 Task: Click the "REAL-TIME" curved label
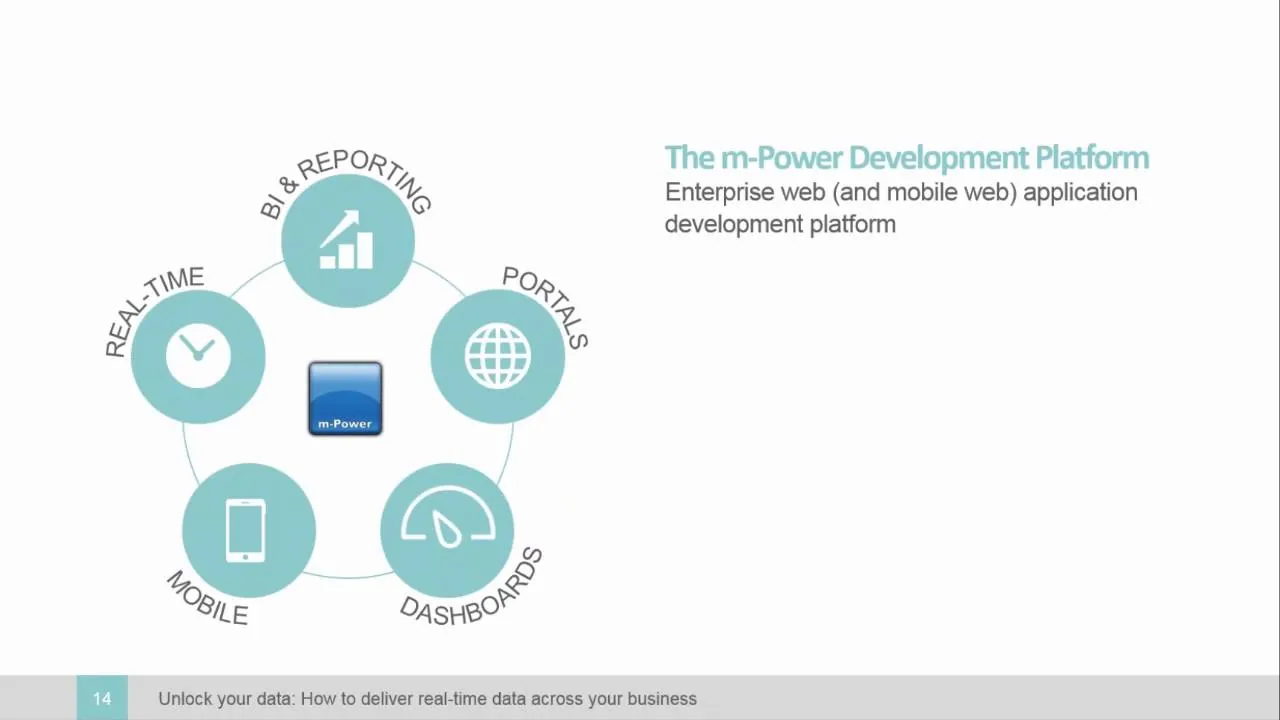[x=154, y=310]
